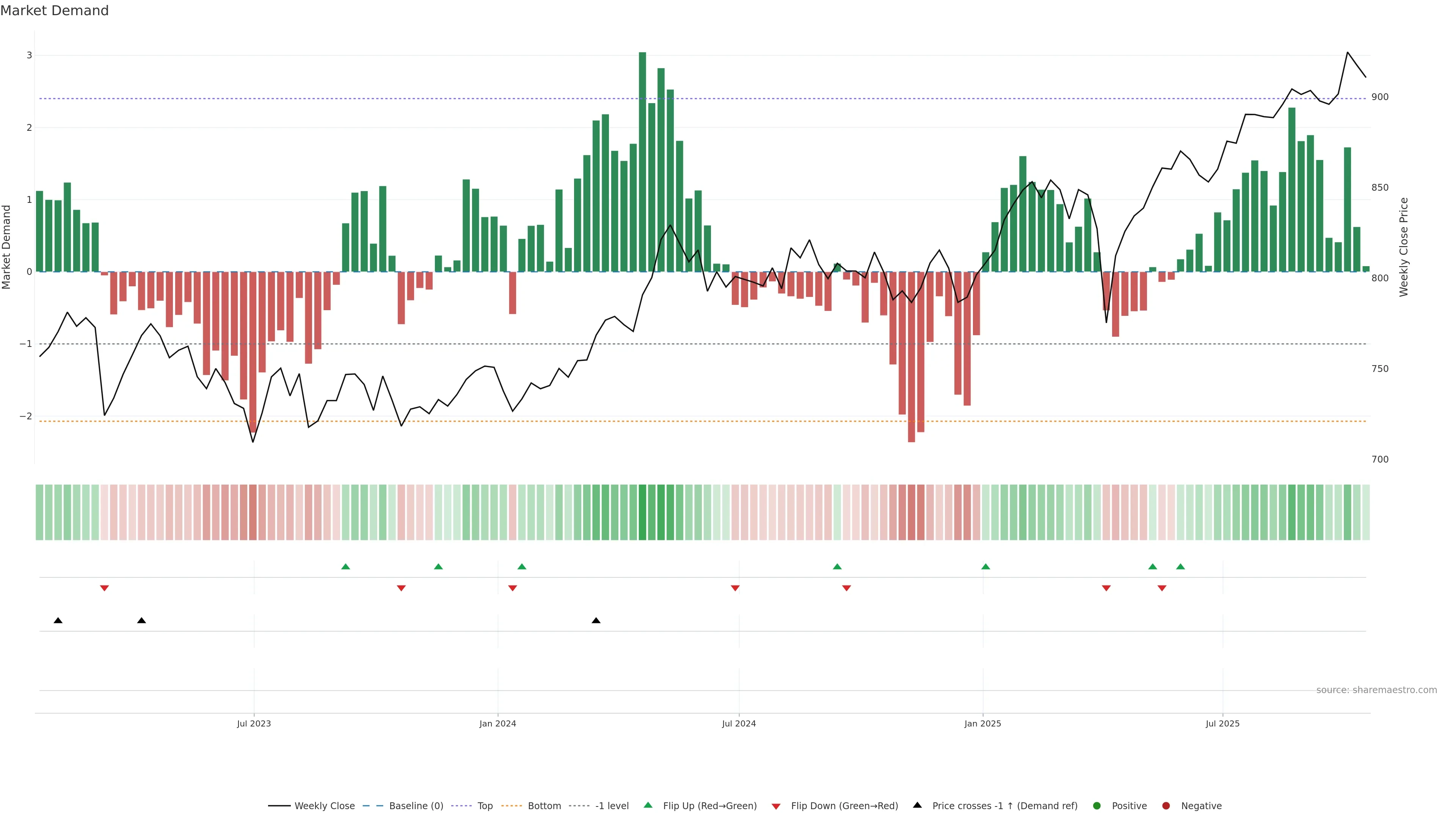The width and height of the screenshot is (1456, 819).
Task: Click the first red Flip Down marker
Action: pyautogui.click(x=105, y=588)
